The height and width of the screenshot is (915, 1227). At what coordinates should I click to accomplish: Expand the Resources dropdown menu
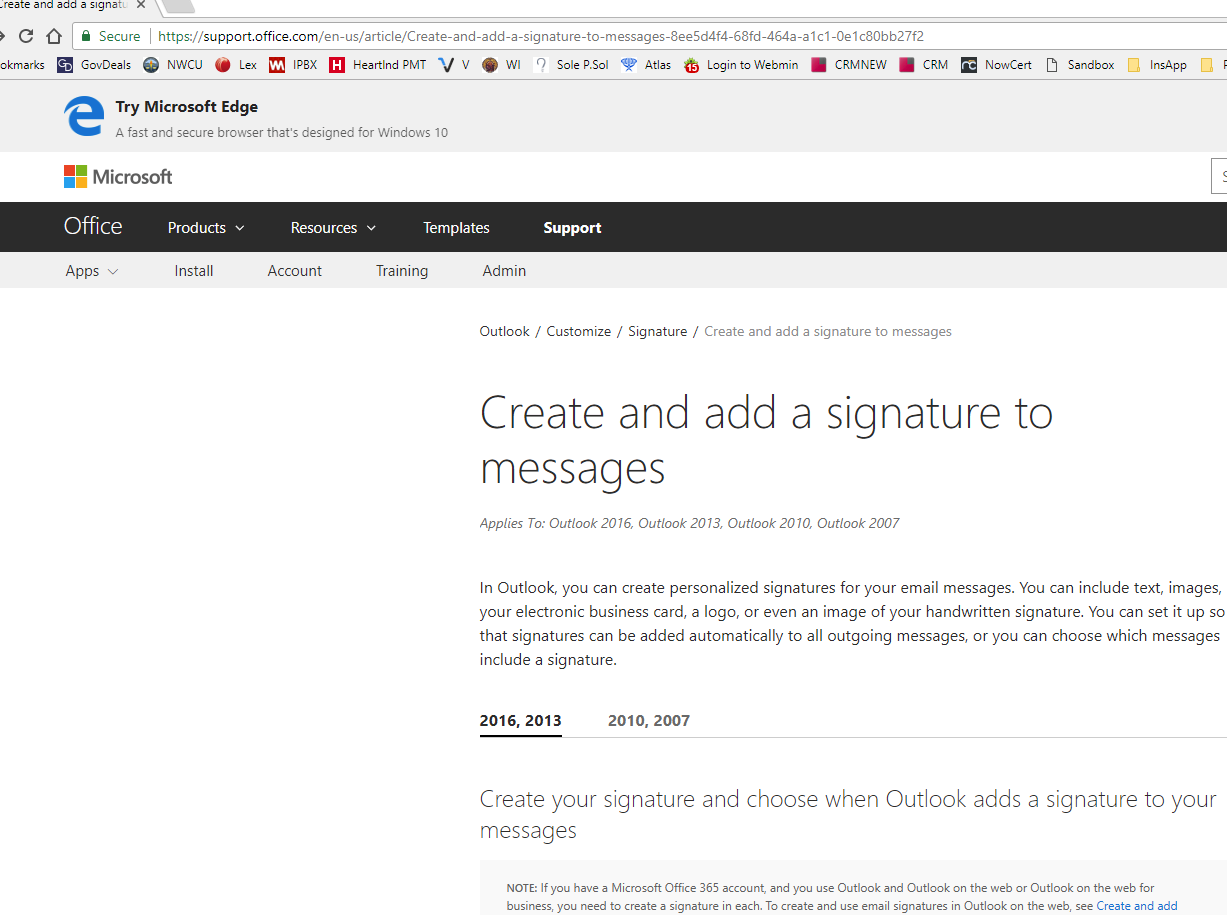(333, 228)
